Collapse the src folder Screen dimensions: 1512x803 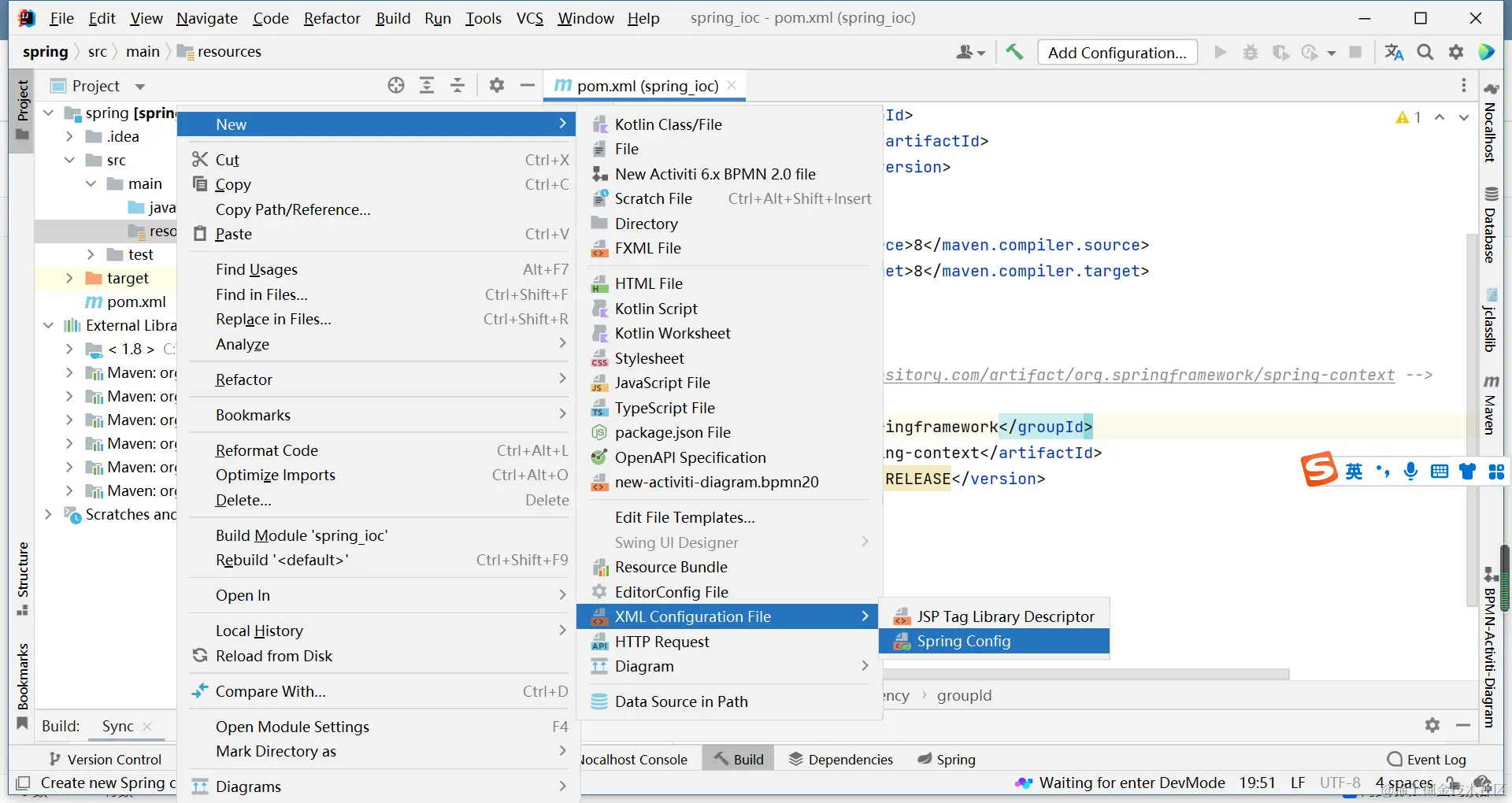click(69, 160)
